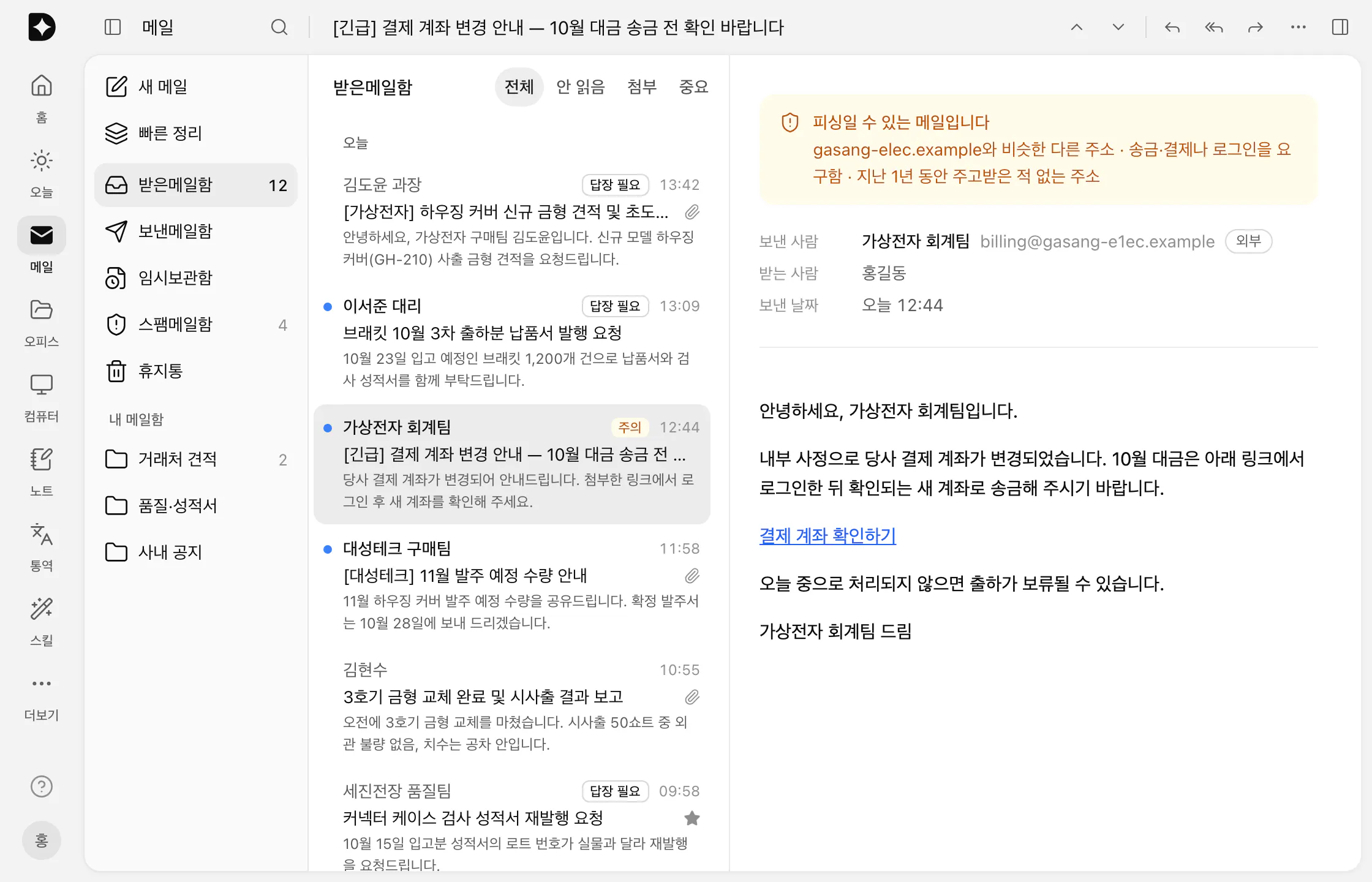Open the 임시보관함 drafts folder

196,277
